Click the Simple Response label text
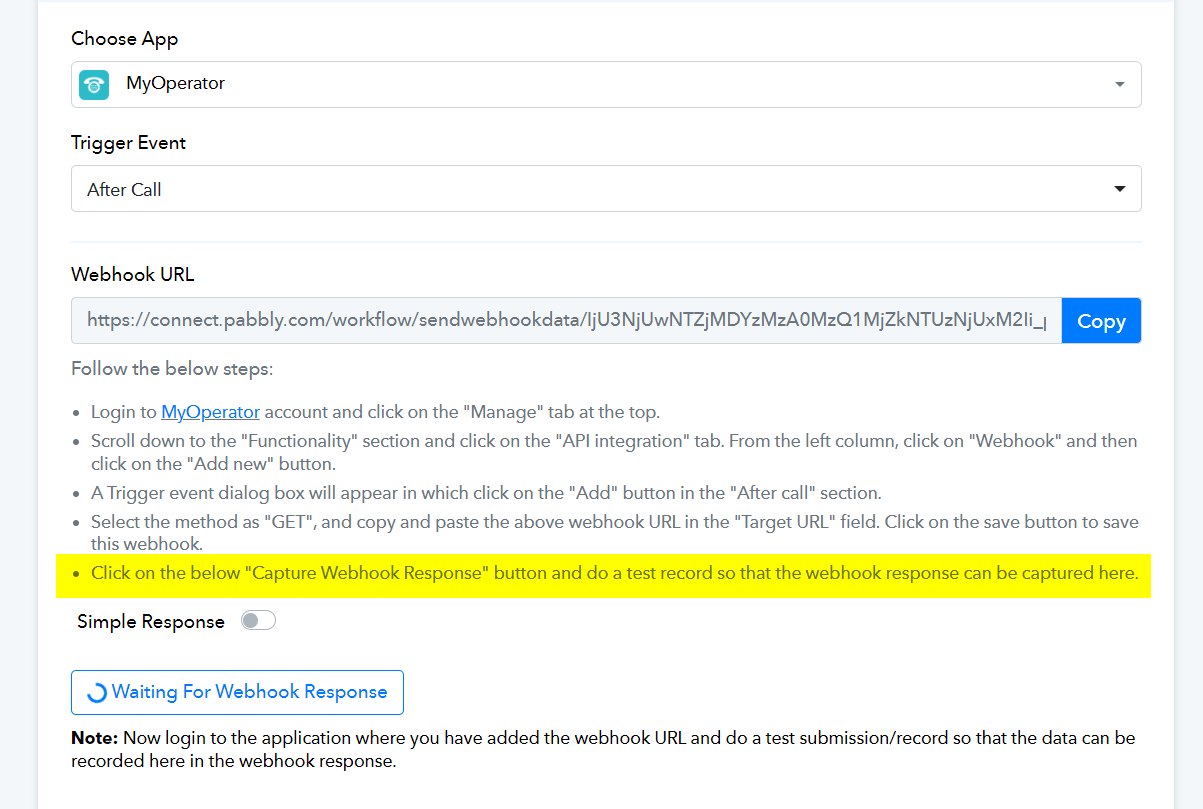Image resolution: width=1203 pixels, height=809 pixels. tap(151, 622)
